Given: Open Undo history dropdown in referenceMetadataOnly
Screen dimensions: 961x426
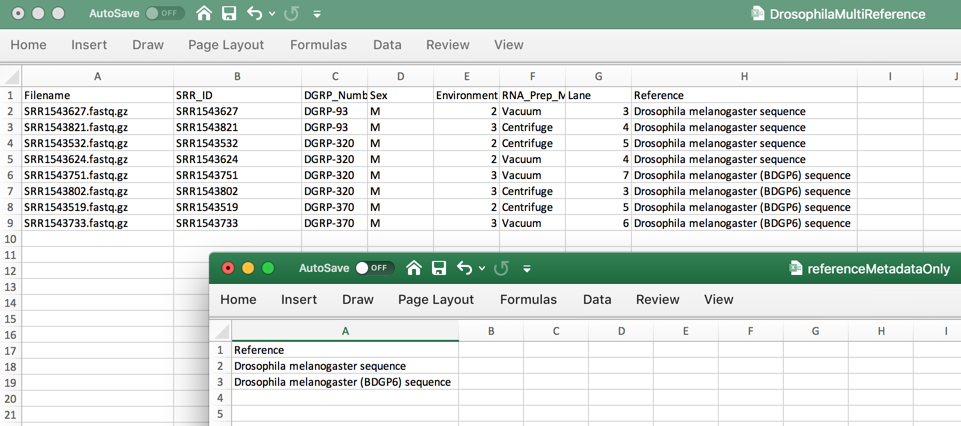Looking at the screenshot, I should point(482,269).
